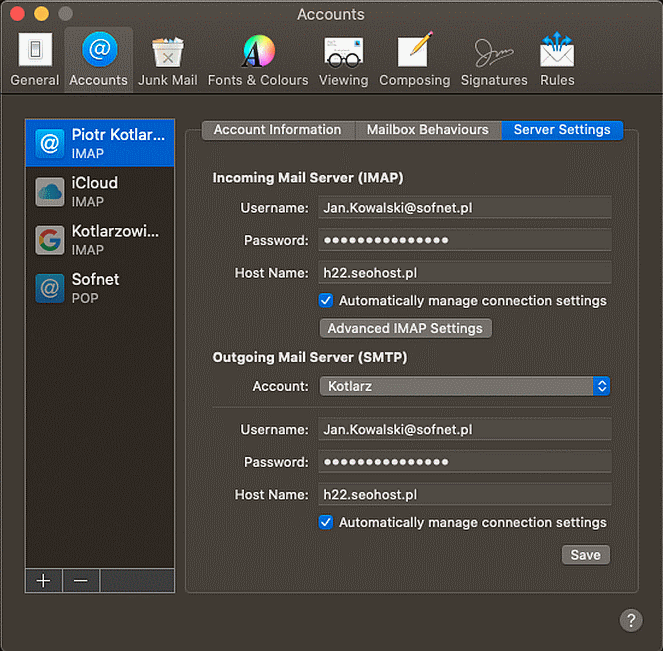
Task: Toggle outgoing server automatic connection settings
Action: pos(326,523)
